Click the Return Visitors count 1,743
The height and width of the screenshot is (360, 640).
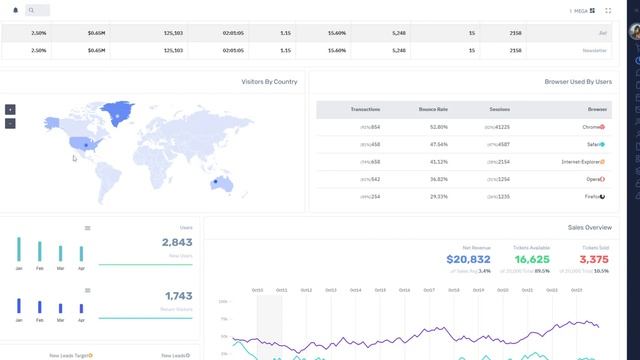click(179, 296)
